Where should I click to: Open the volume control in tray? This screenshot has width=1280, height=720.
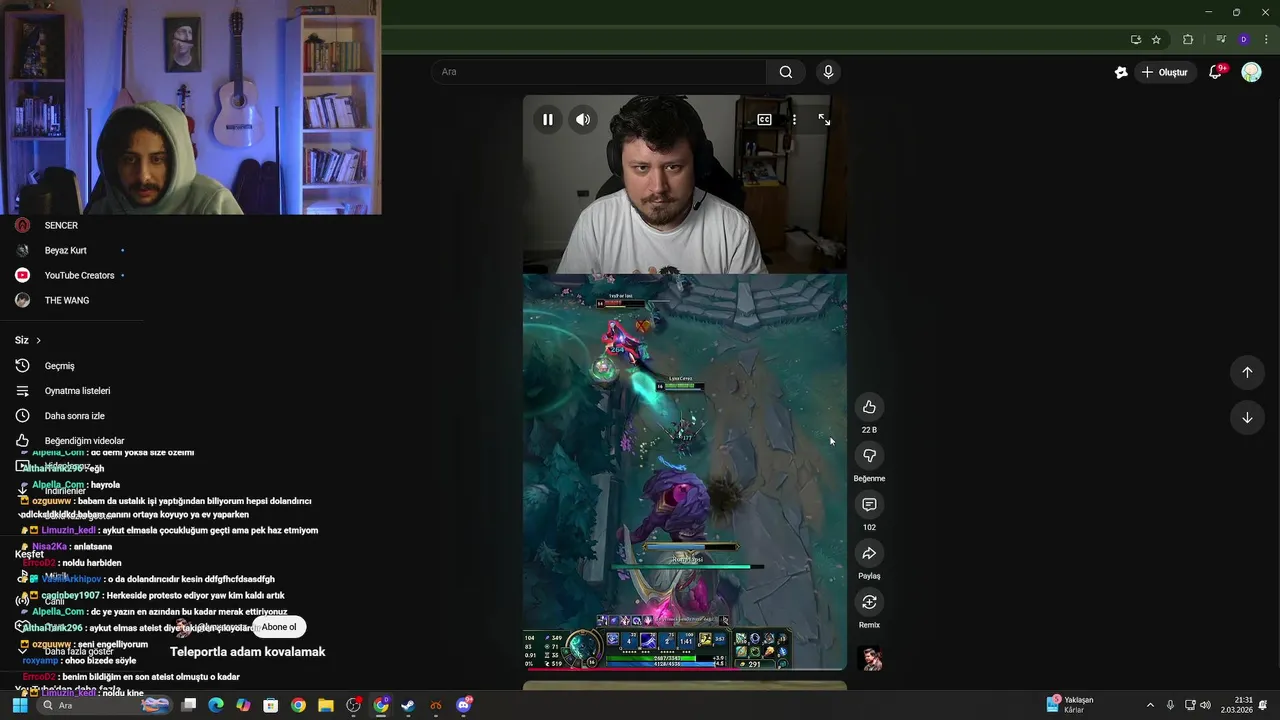pos(1205,705)
